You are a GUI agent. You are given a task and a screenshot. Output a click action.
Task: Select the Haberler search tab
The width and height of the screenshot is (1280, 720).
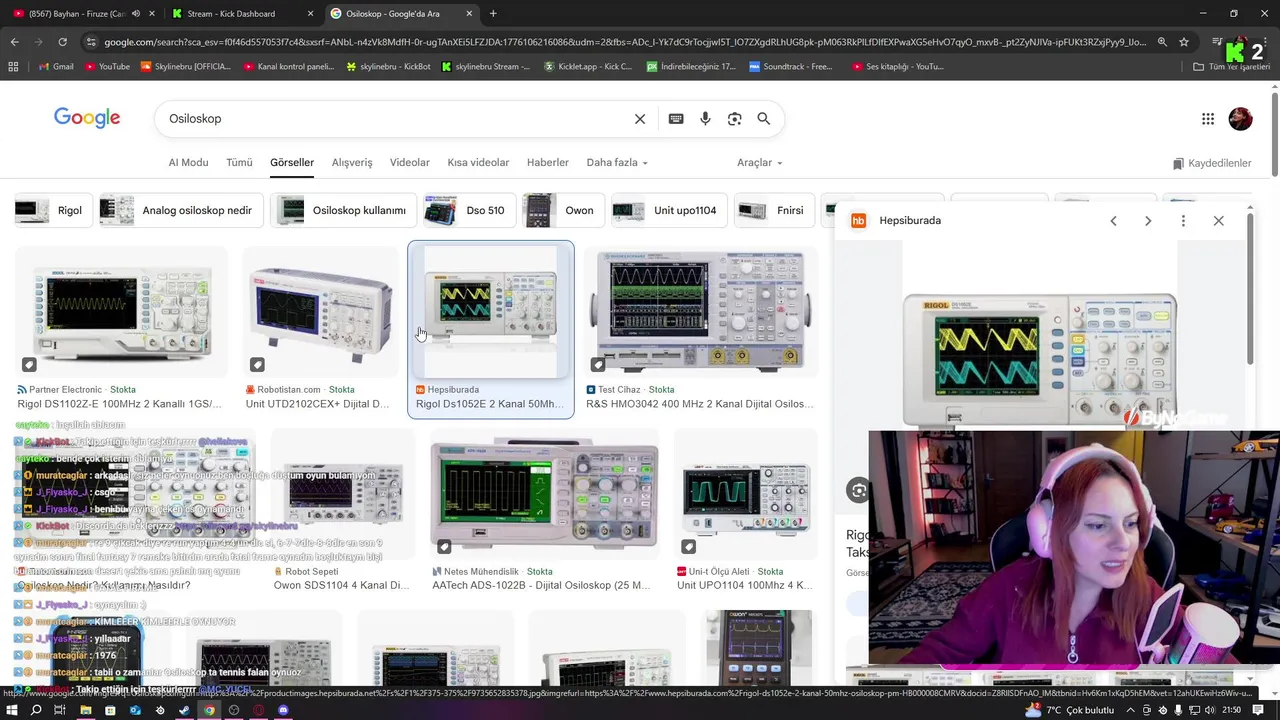pos(548,162)
